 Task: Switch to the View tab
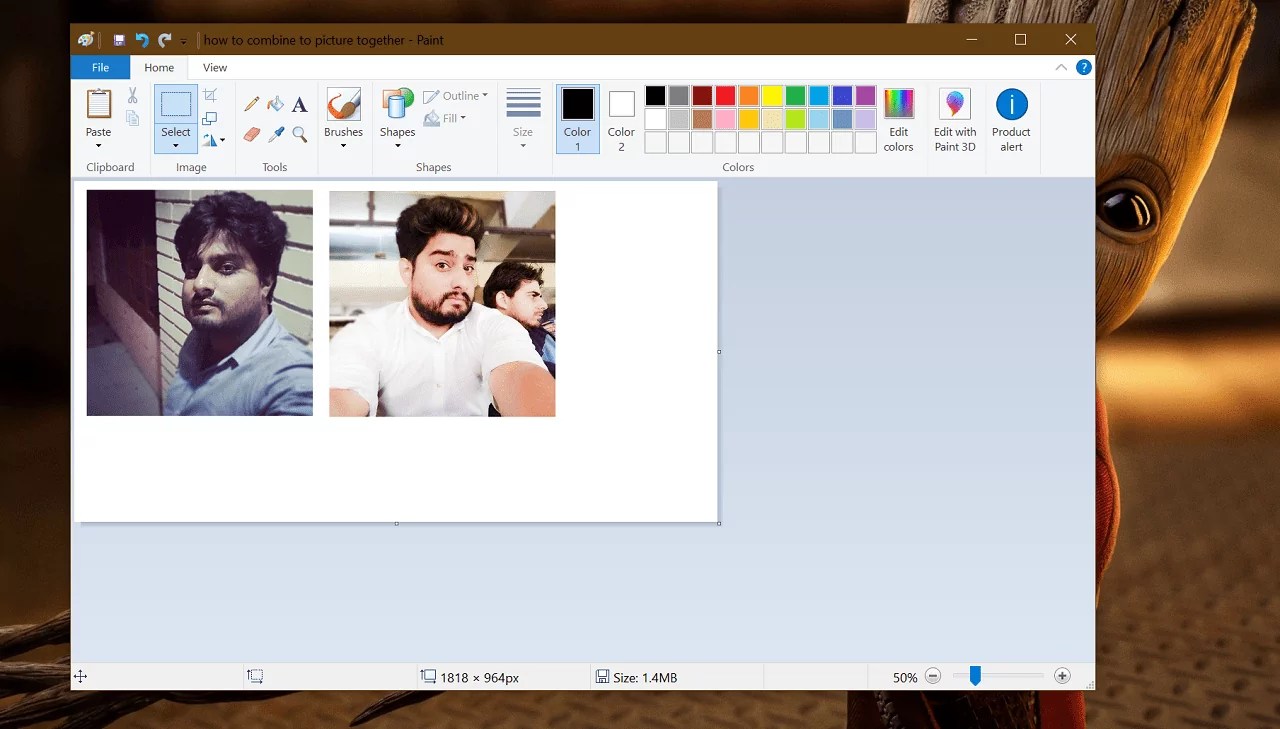pos(215,68)
